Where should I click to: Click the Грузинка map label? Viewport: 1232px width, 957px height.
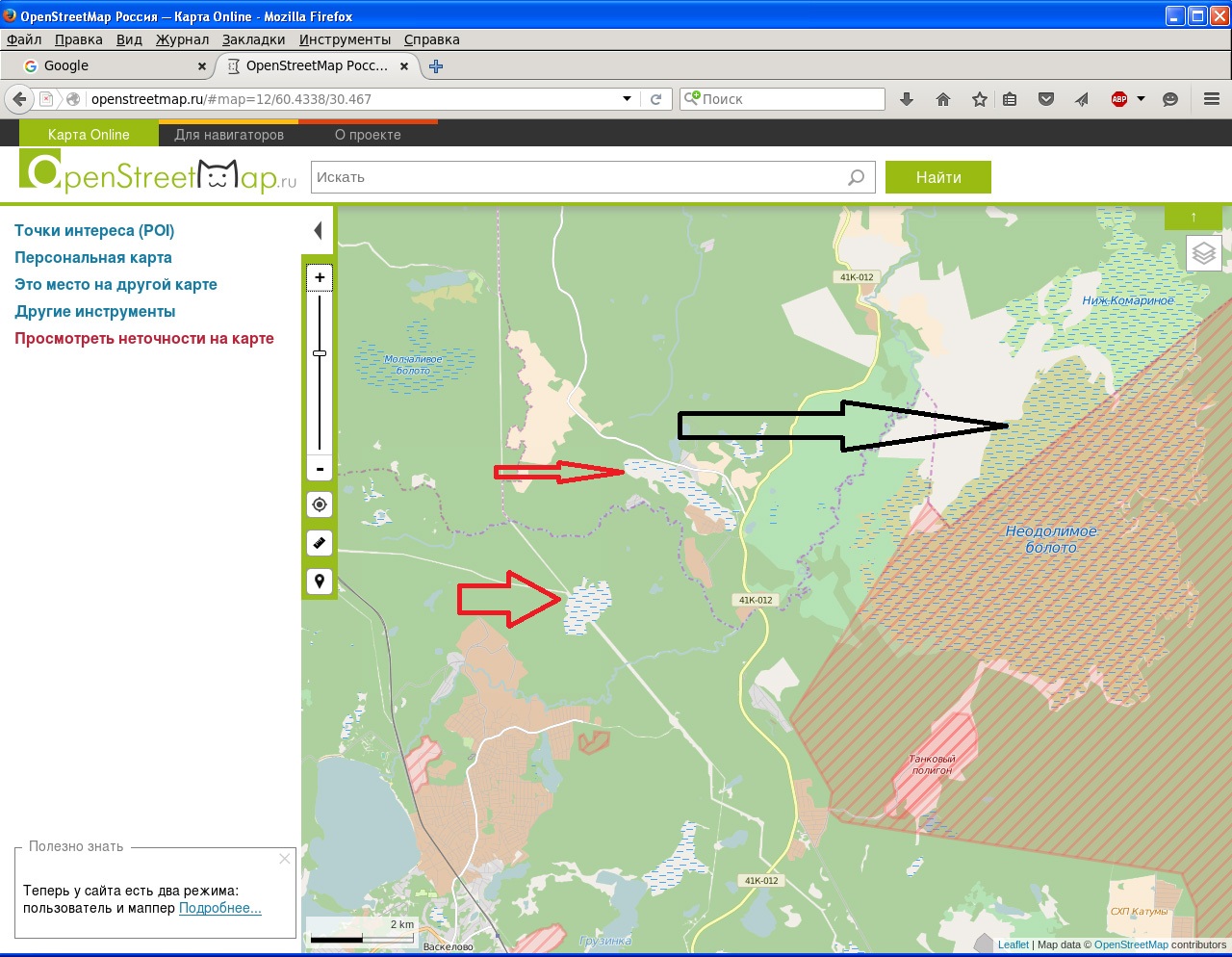tap(605, 941)
